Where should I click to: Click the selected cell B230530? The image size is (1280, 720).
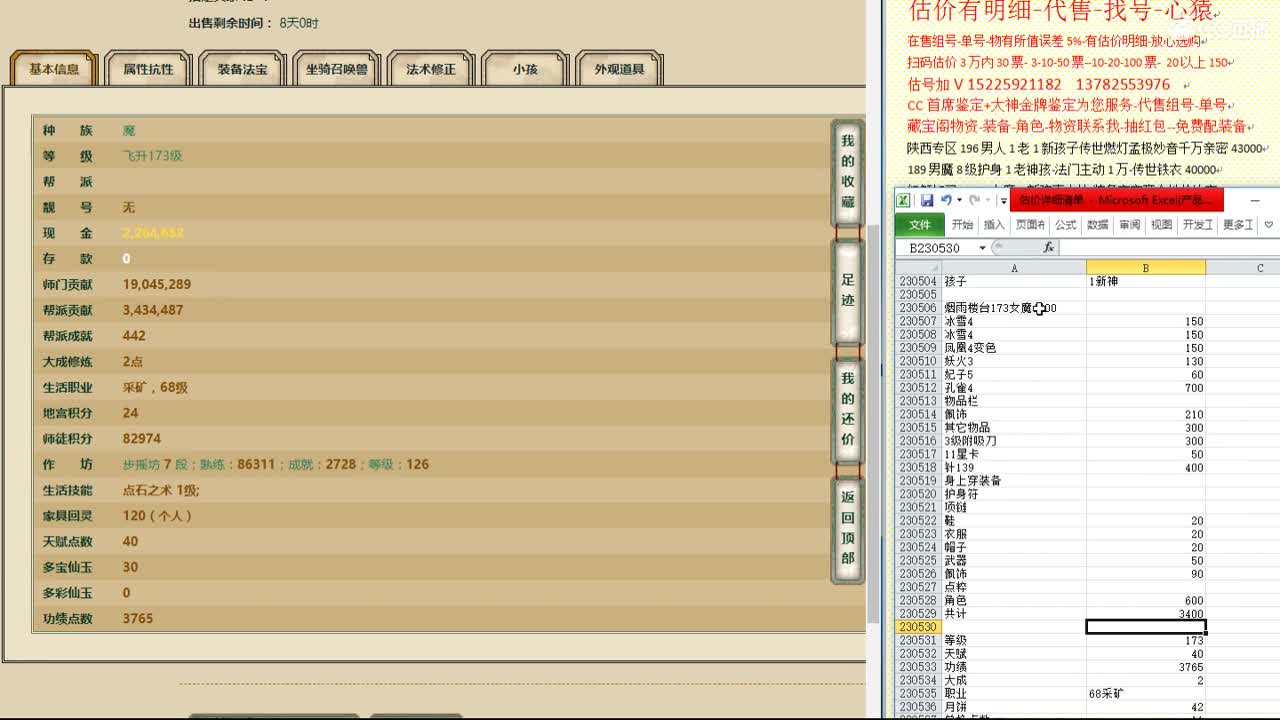point(1146,627)
